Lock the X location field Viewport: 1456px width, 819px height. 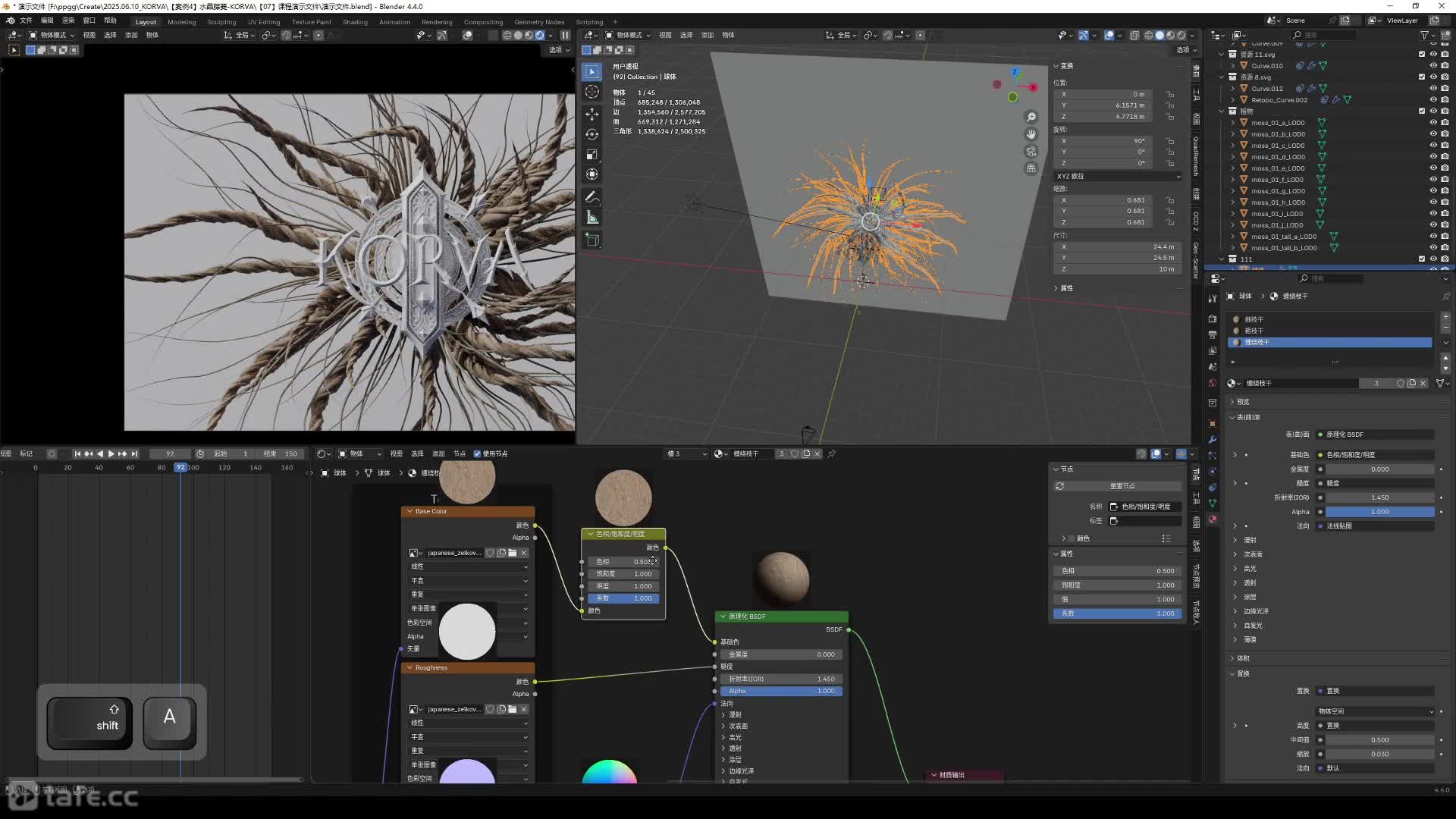point(1170,95)
